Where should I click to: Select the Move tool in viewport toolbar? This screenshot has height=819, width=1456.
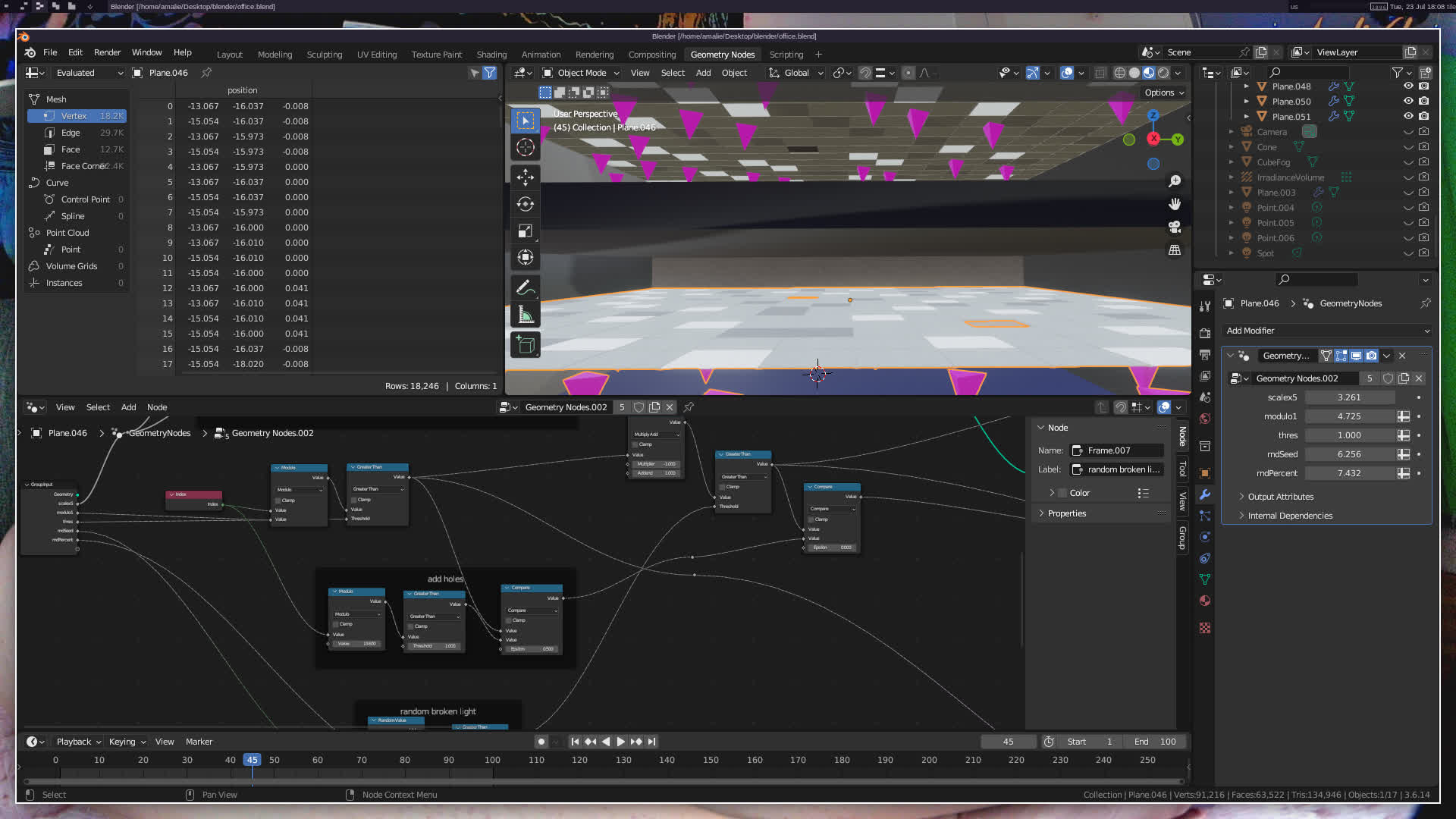pos(525,177)
